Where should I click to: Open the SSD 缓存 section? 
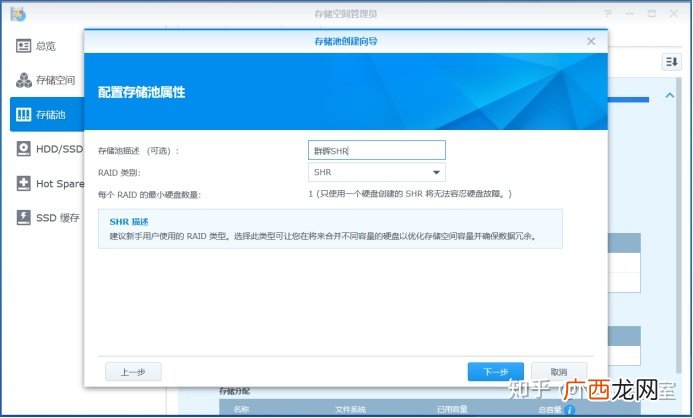click(47, 217)
